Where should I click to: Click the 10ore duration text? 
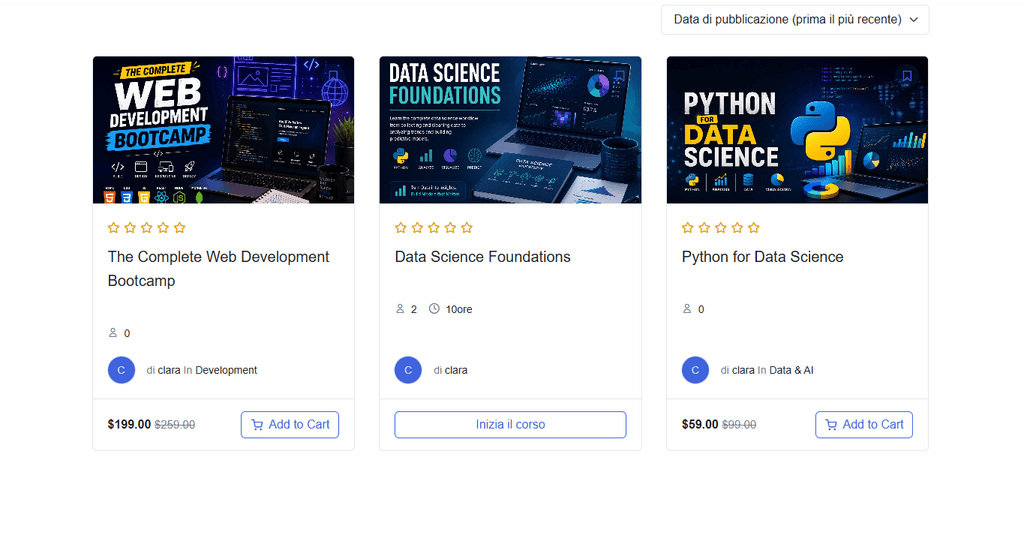(x=458, y=309)
